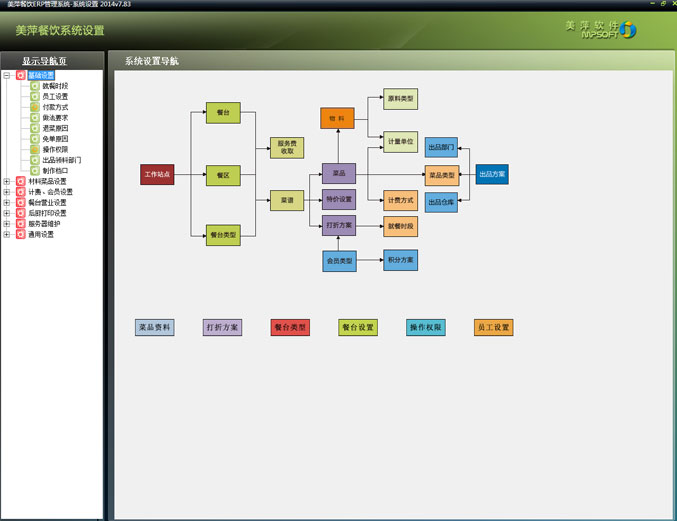Click the red 餐台类型 shortcut button

tap(290, 327)
